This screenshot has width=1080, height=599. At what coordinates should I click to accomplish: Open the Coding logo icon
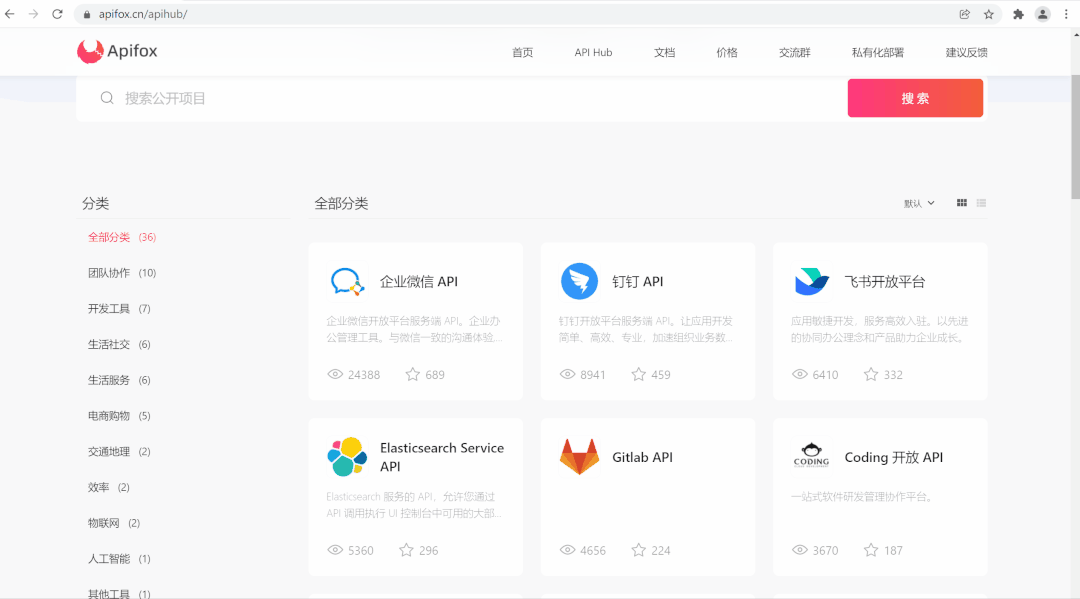pyautogui.click(x=811, y=456)
